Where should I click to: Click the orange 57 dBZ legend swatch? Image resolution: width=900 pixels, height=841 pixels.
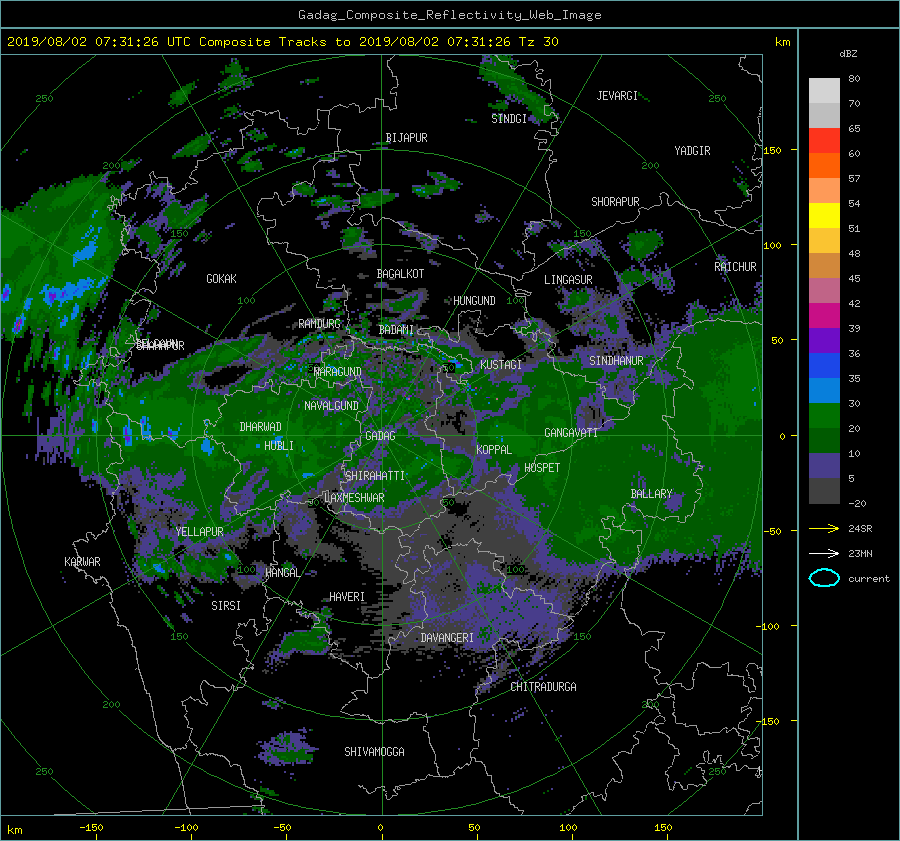(824, 165)
